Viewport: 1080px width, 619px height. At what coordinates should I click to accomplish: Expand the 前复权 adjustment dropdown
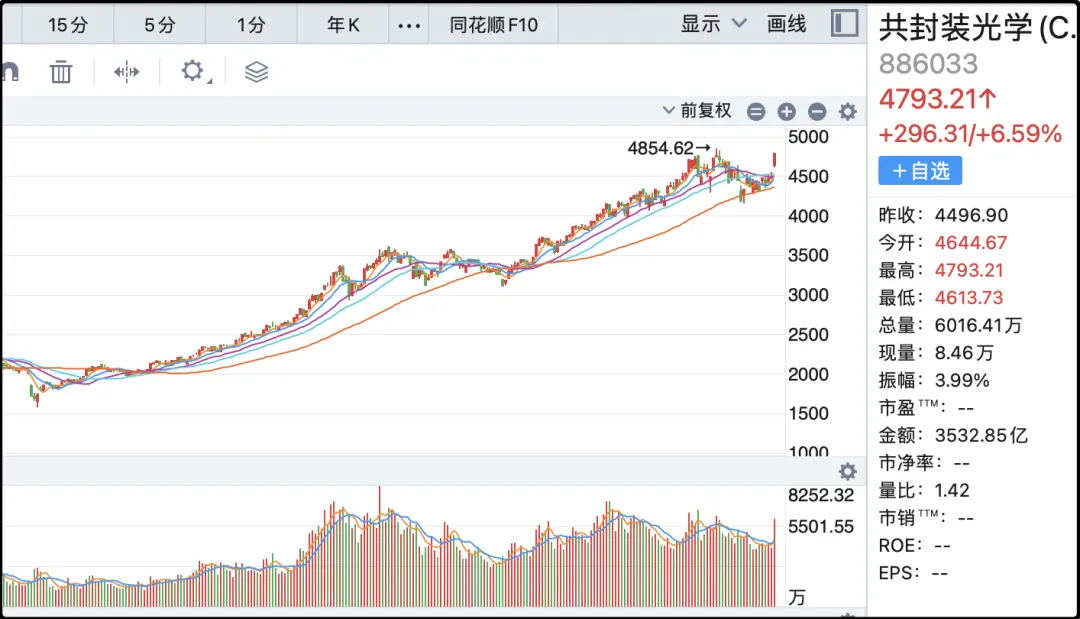pyautogui.click(x=698, y=111)
